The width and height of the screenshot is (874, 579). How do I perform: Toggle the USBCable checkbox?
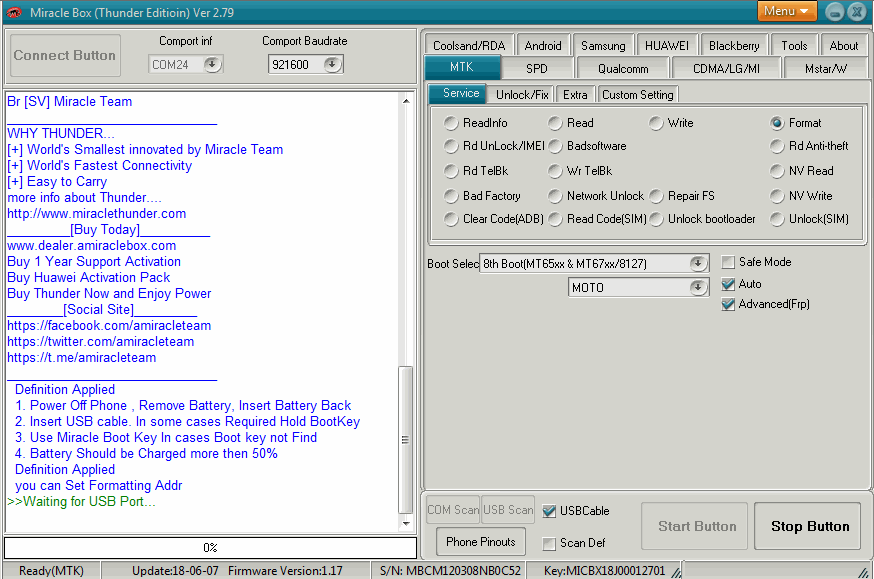tap(549, 511)
